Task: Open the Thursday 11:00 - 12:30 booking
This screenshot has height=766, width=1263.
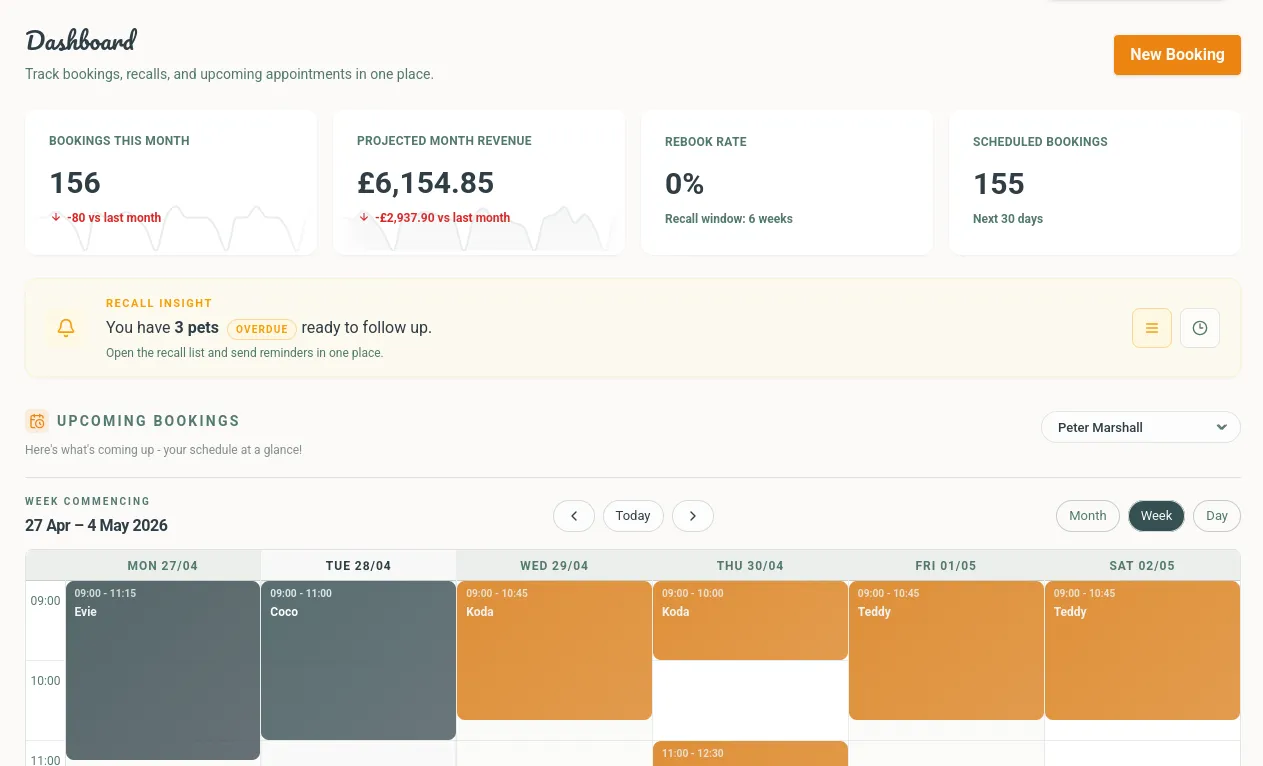Action: (x=750, y=753)
